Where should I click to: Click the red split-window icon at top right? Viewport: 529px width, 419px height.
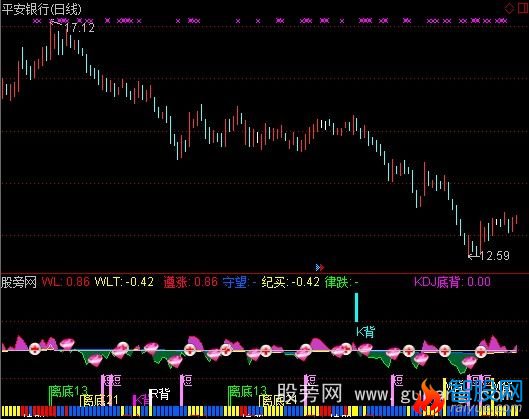pos(523,7)
